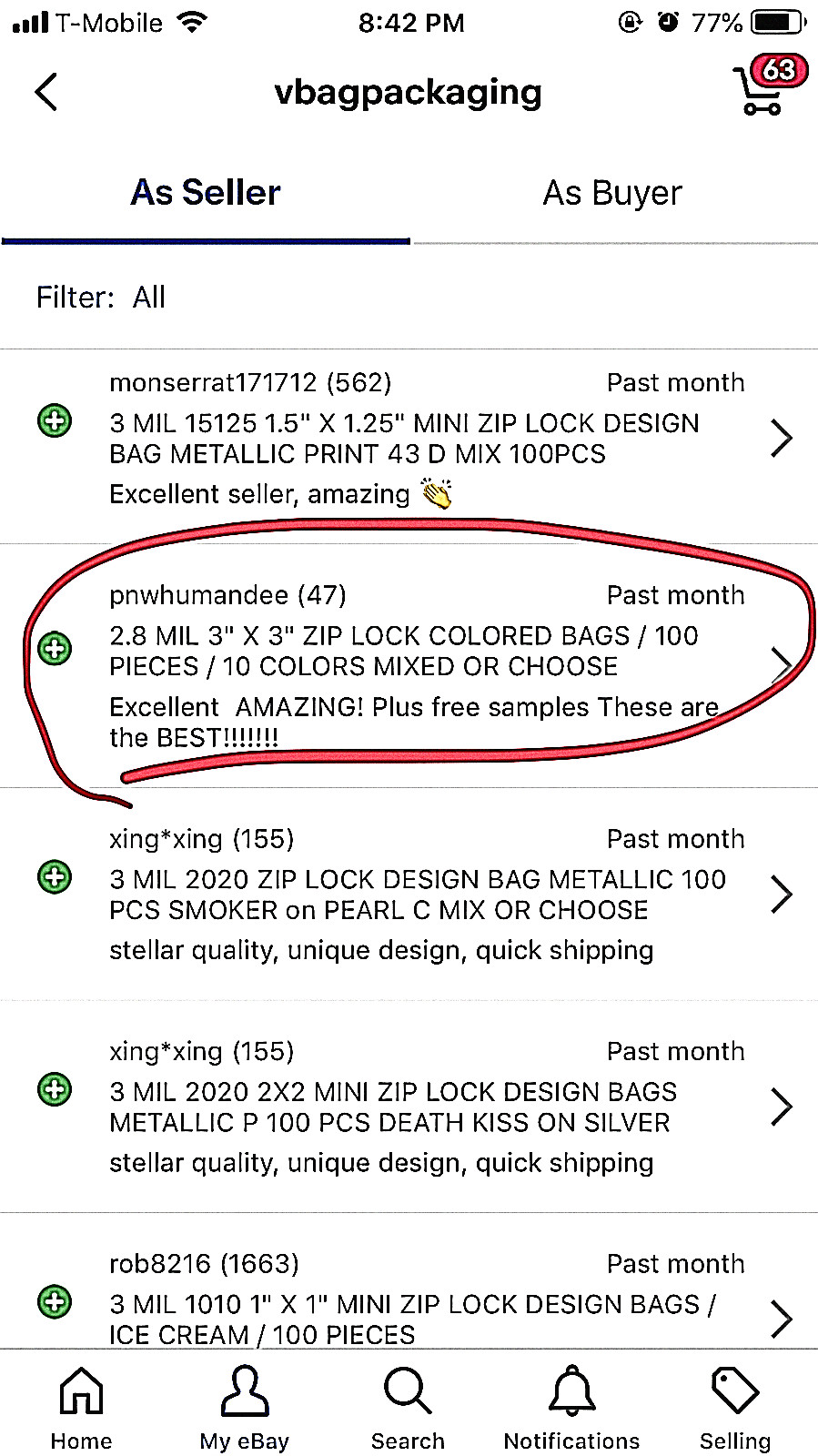The image size is (818, 1456).
Task: Tap the back arrow icon
Action: (x=46, y=92)
